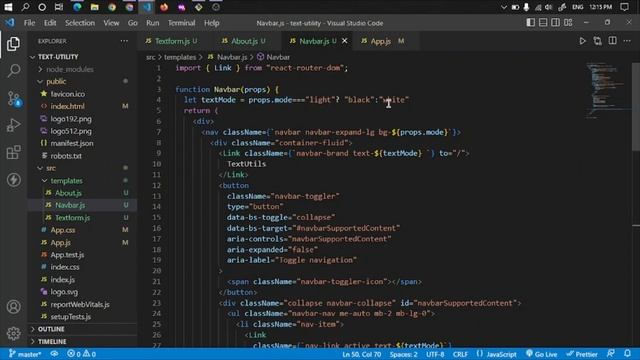640x360 pixels.
Task: Toggle bottom panel layout icon
Action: [543, 22]
